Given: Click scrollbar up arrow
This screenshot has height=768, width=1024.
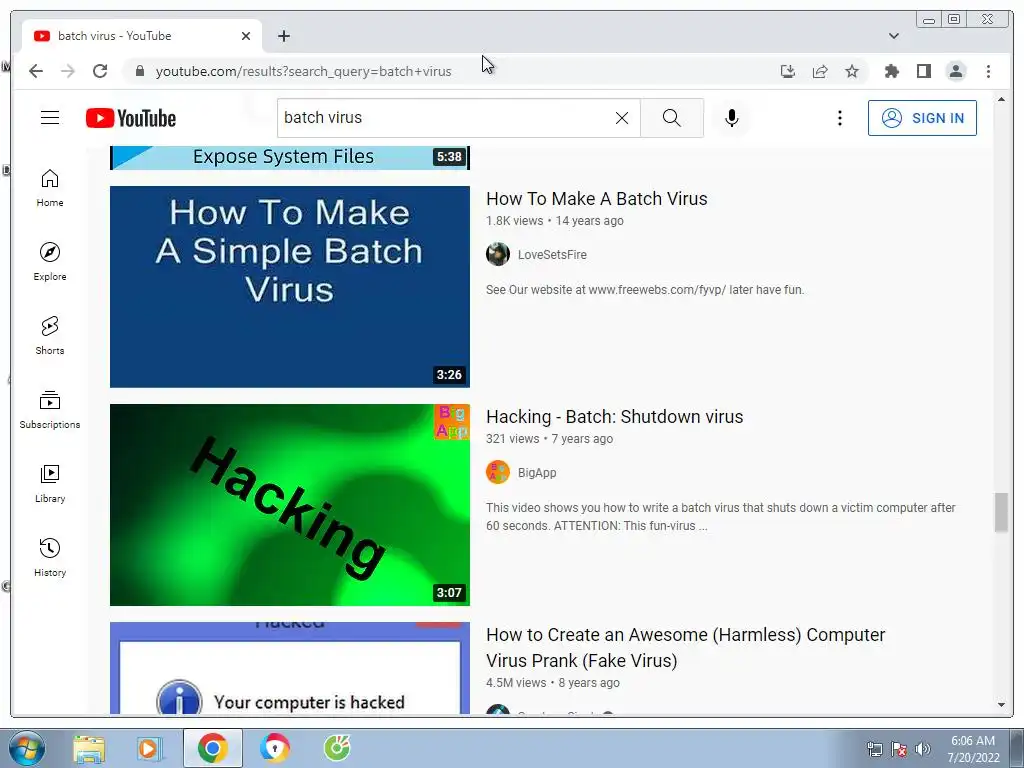Looking at the screenshot, I should pyautogui.click(x=1001, y=100).
